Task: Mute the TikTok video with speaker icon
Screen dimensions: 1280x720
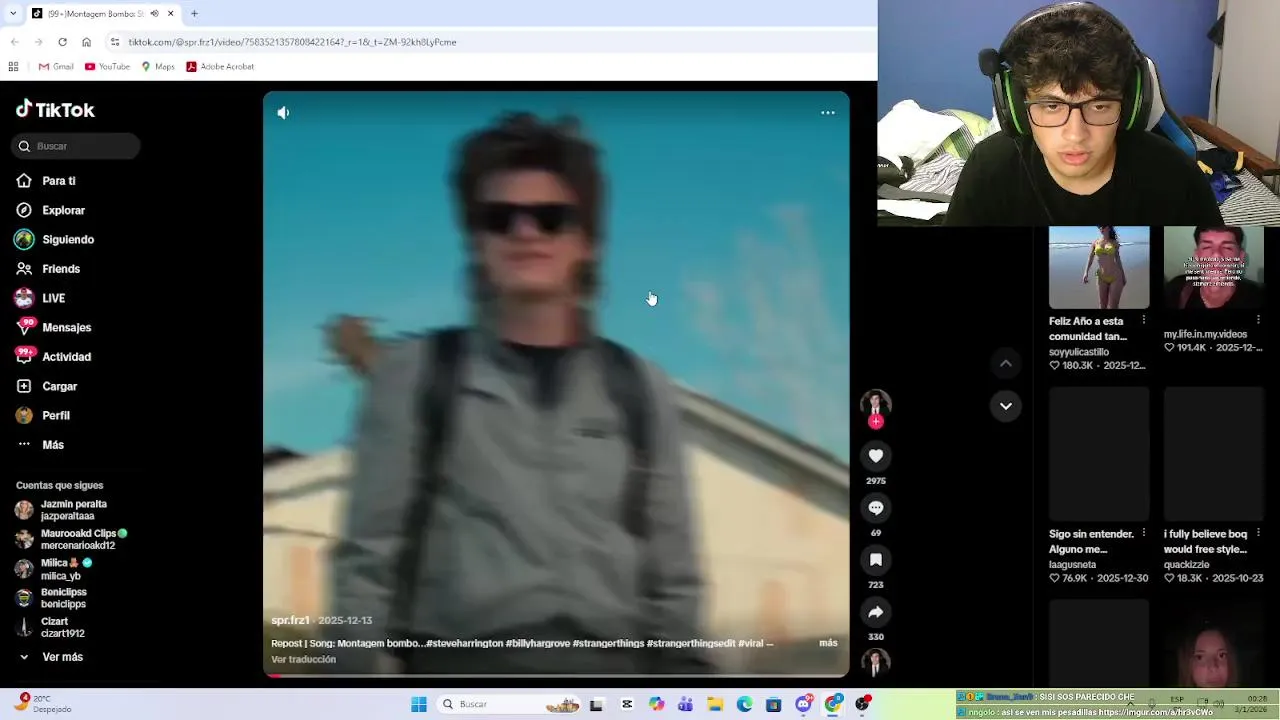Action: click(x=283, y=113)
